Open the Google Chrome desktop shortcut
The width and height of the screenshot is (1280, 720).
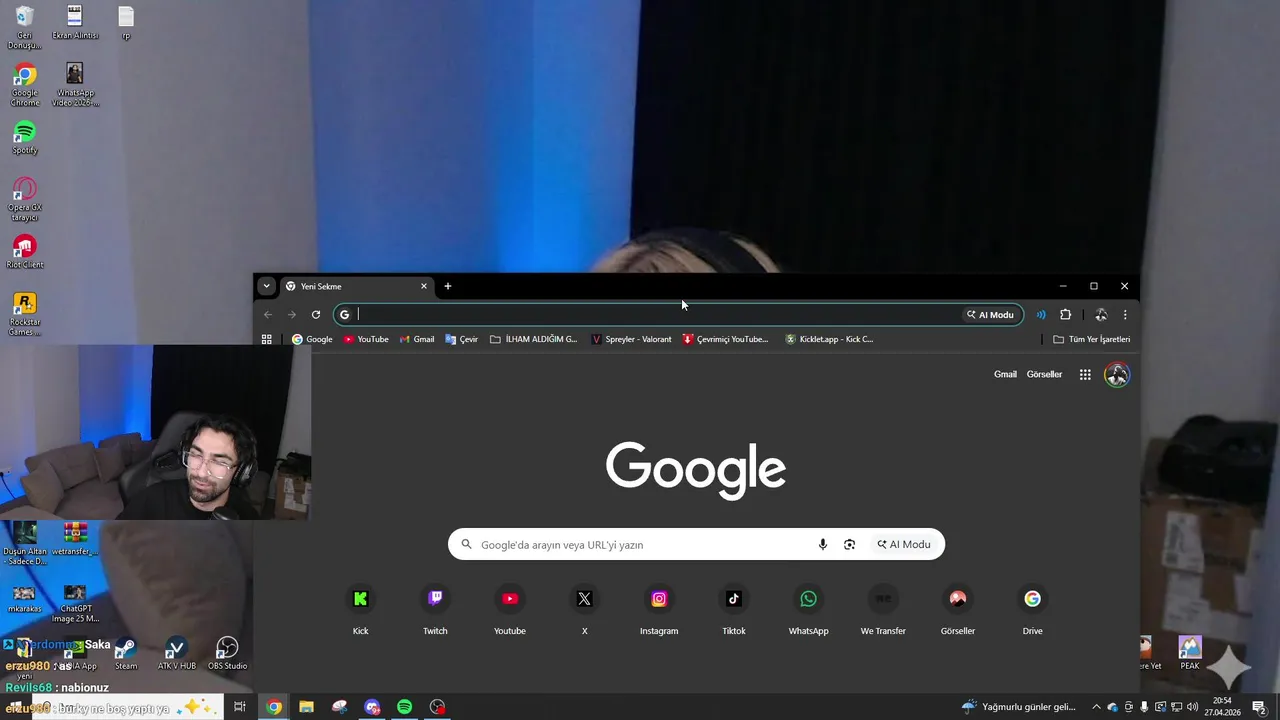tap(25, 85)
